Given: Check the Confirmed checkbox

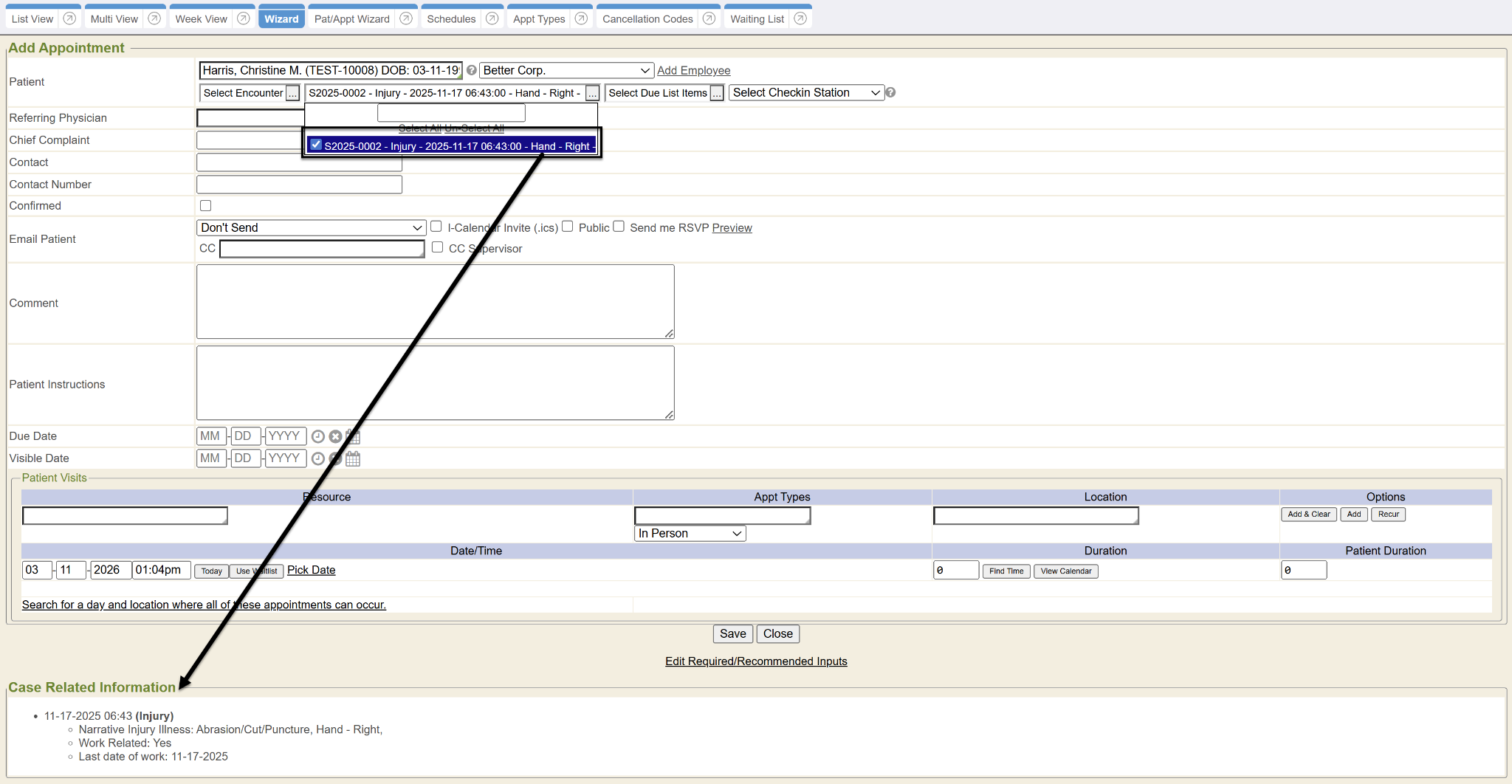Looking at the screenshot, I should (x=205, y=206).
